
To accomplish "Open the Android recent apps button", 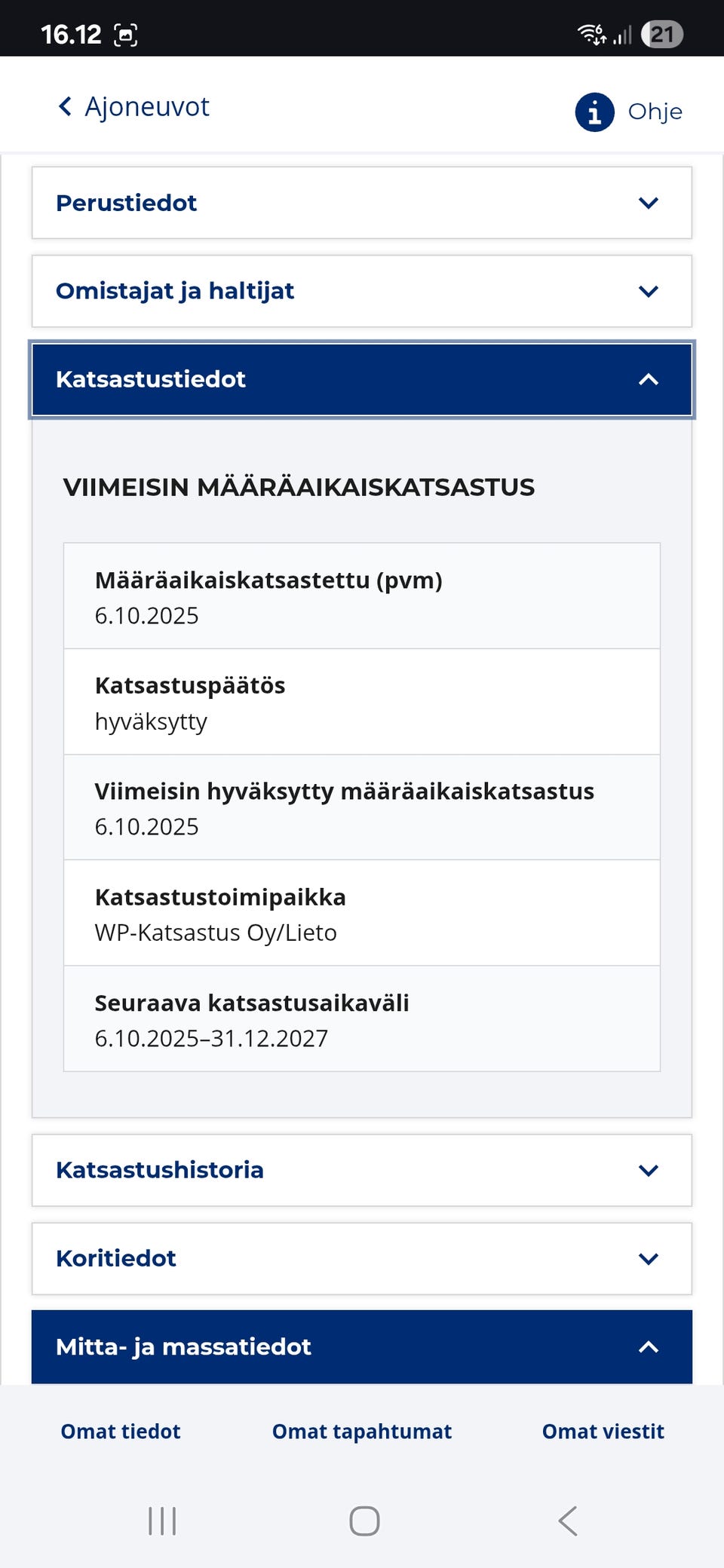I will click(x=162, y=1521).
